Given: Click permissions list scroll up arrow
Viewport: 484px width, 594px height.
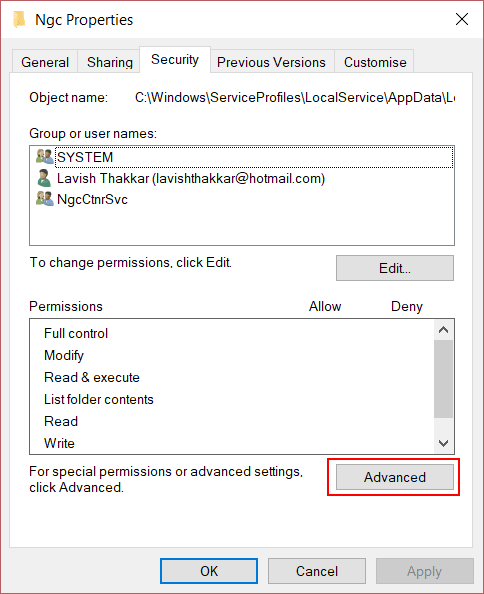Looking at the screenshot, I should 443,330.
